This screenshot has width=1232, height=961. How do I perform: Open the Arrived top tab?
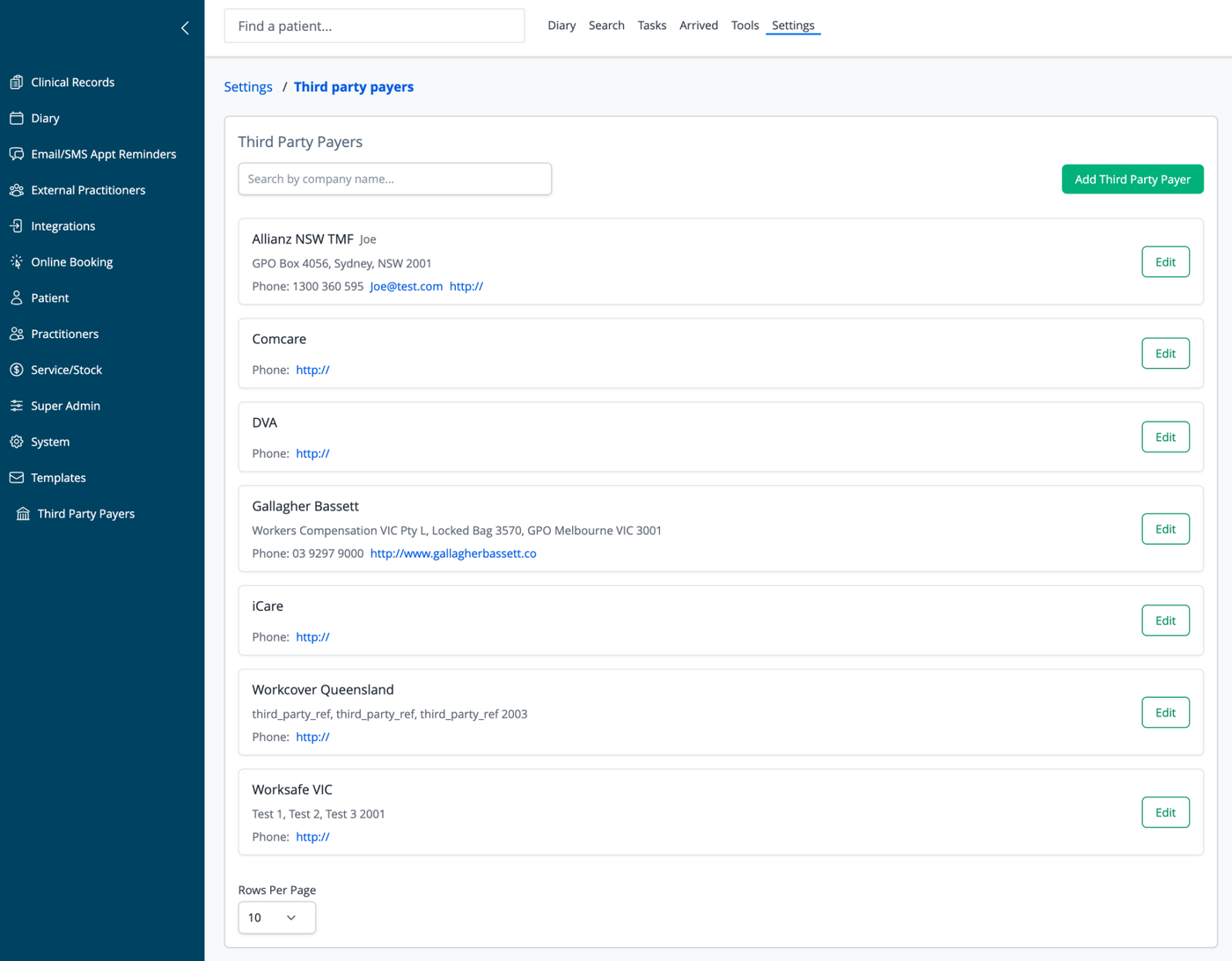point(699,26)
